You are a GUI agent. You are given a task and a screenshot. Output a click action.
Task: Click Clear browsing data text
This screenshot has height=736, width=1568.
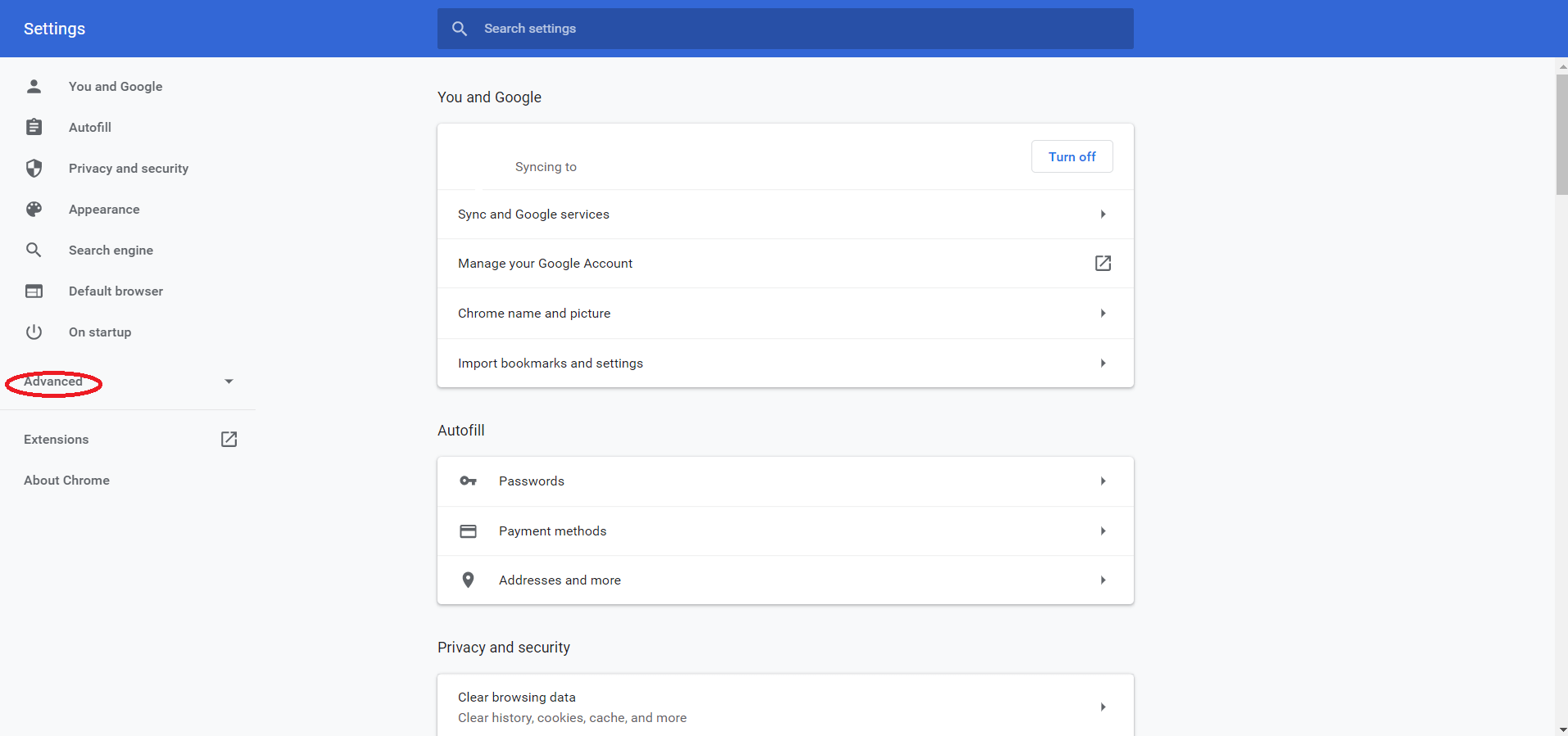click(x=517, y=698)
